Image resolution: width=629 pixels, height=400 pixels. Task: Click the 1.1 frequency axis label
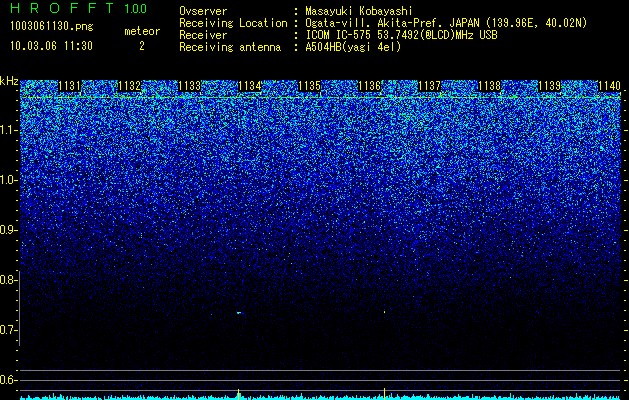click(x=6, y=130)
